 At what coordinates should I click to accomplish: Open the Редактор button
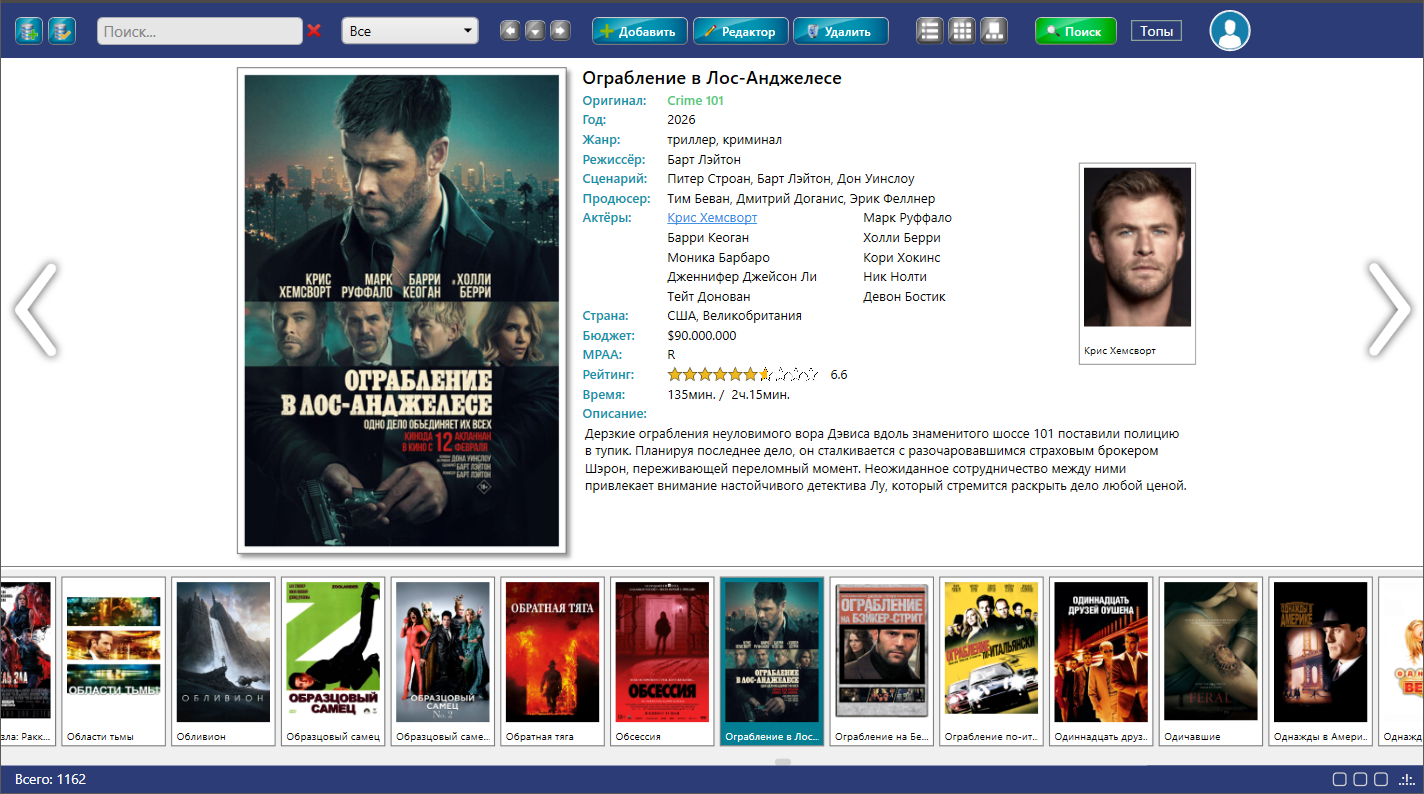click(741, 31)
